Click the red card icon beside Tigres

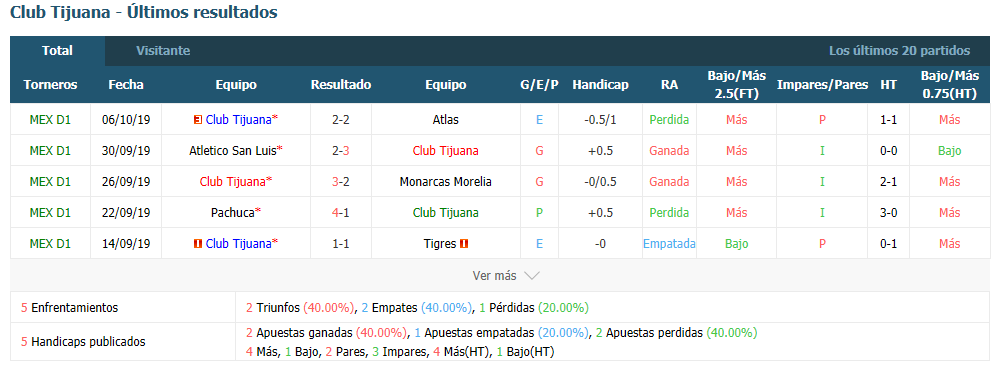[464, 243]
